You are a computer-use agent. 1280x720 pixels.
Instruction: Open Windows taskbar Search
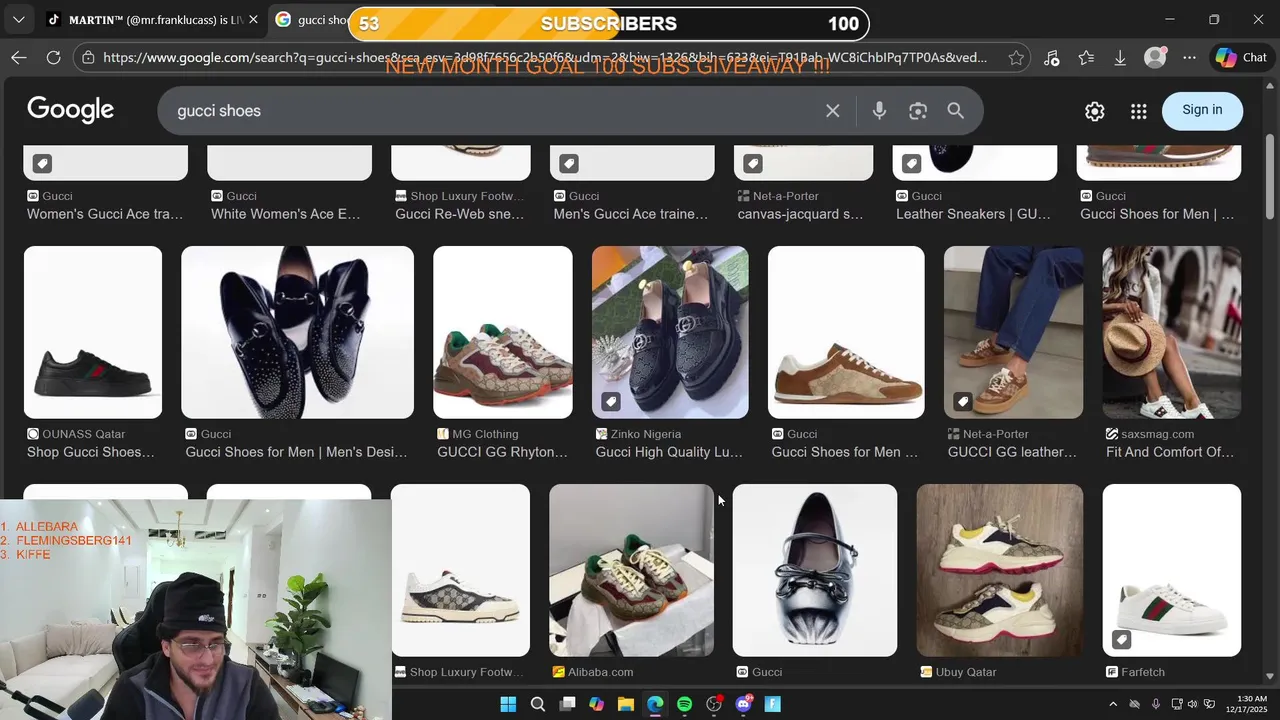(x=538, y=704)
